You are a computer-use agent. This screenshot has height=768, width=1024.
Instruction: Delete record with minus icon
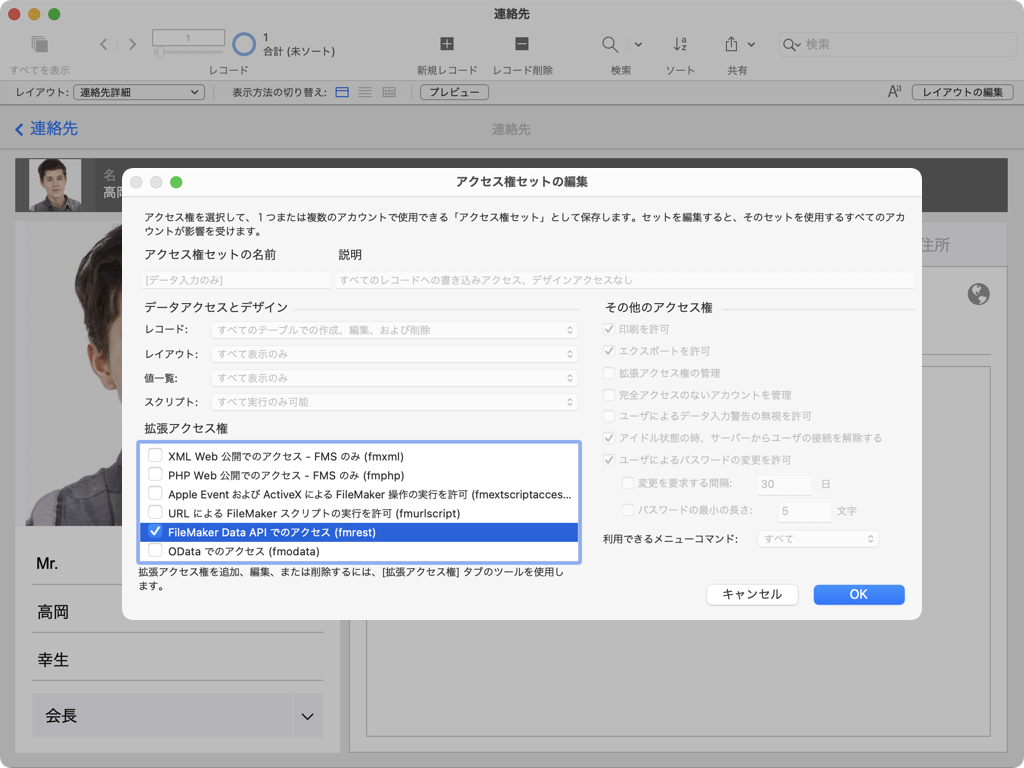(x=522, y=44)
